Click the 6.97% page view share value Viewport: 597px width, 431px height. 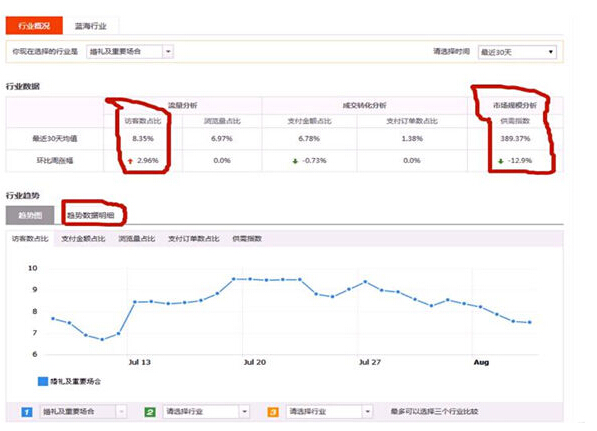tap(222, 139)
